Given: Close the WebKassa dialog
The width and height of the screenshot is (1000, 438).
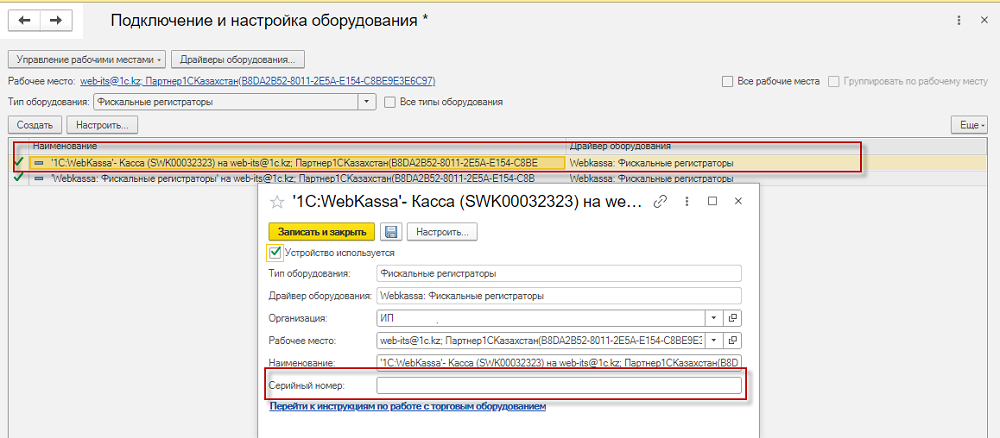Looking at the screenshot, I should point(739,201).
